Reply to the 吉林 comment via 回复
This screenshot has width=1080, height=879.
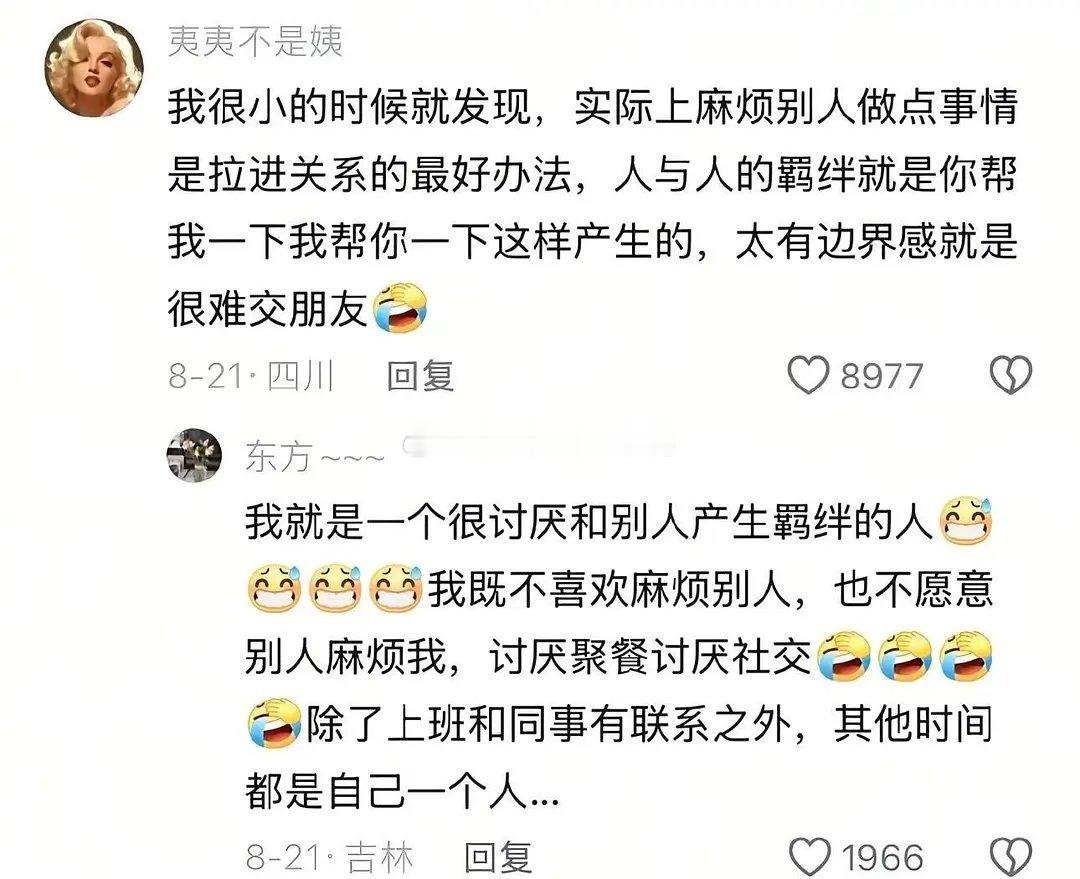tap(498, 858)
